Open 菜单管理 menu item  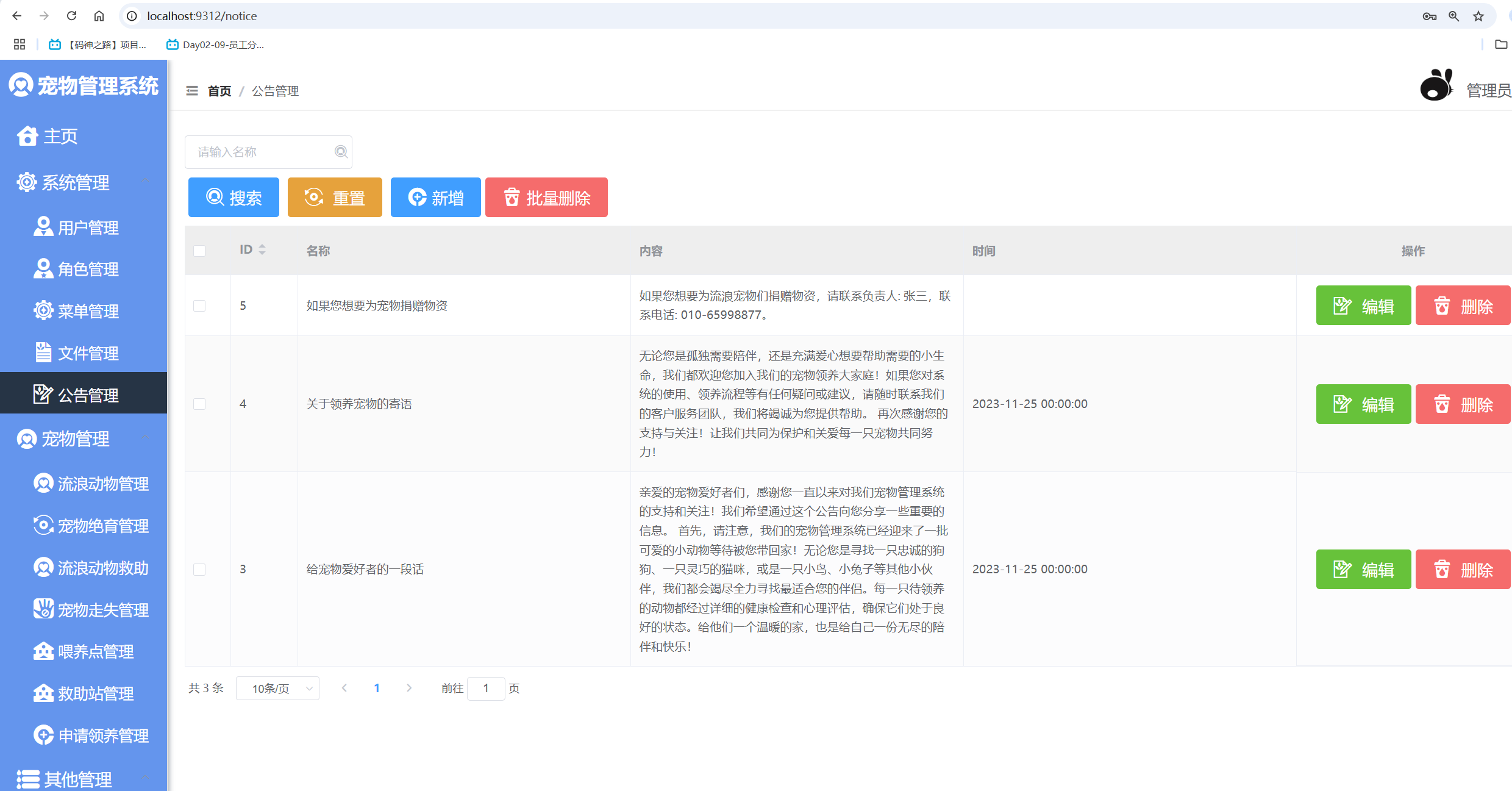click(84, 311)
